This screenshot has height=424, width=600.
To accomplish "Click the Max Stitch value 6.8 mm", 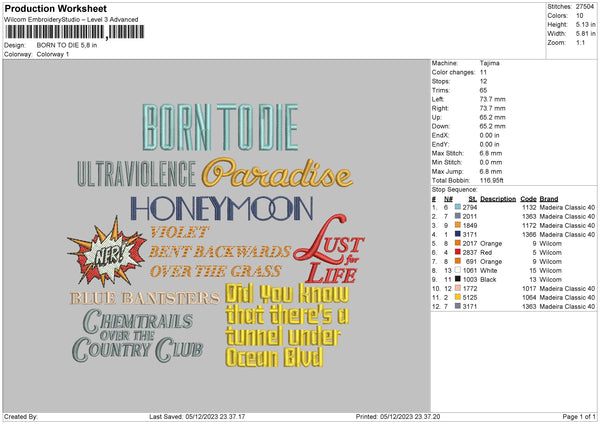I will coord(491,153).
